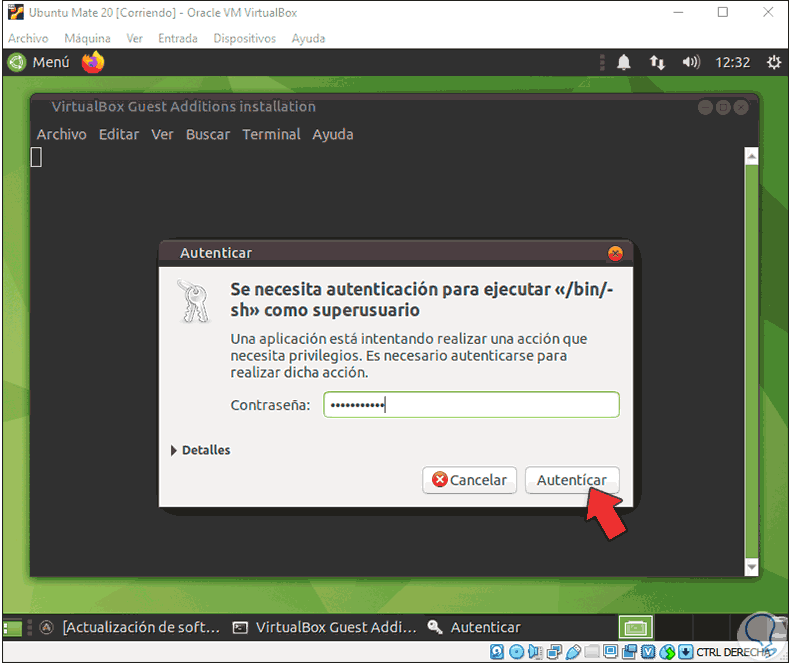The width and height of the screenshot is (792, 663).
Task: Expand the Detalles section
Action: pos(201,450)
